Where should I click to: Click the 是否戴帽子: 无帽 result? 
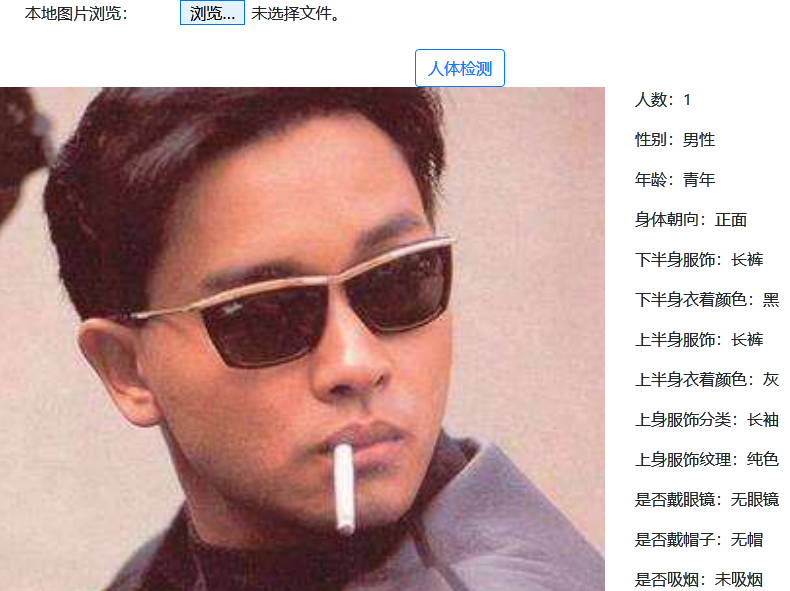point(699,540)
